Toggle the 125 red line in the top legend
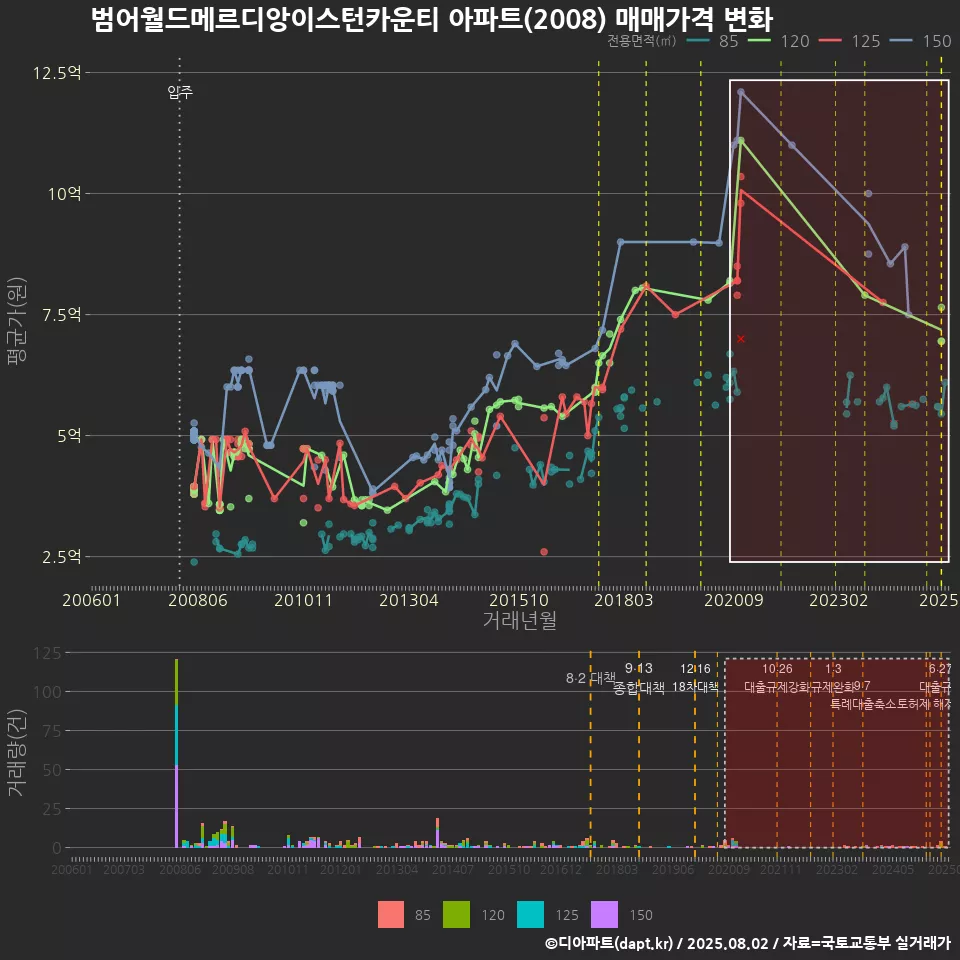 (850, 41)
